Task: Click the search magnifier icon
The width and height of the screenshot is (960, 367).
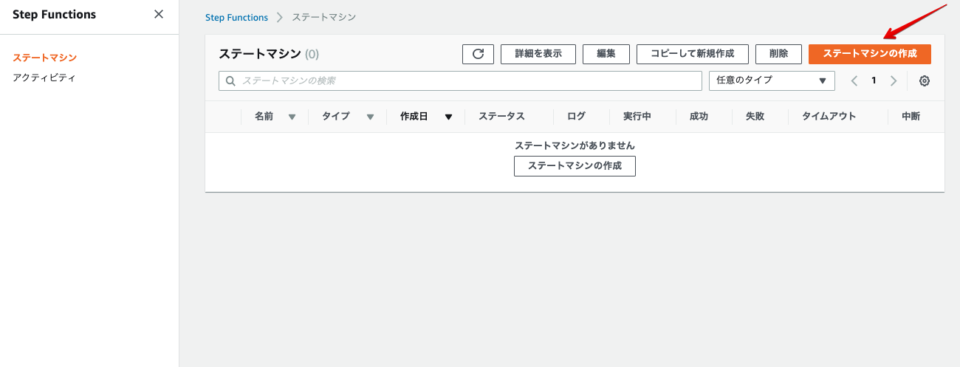Action: tap(231, 81)
